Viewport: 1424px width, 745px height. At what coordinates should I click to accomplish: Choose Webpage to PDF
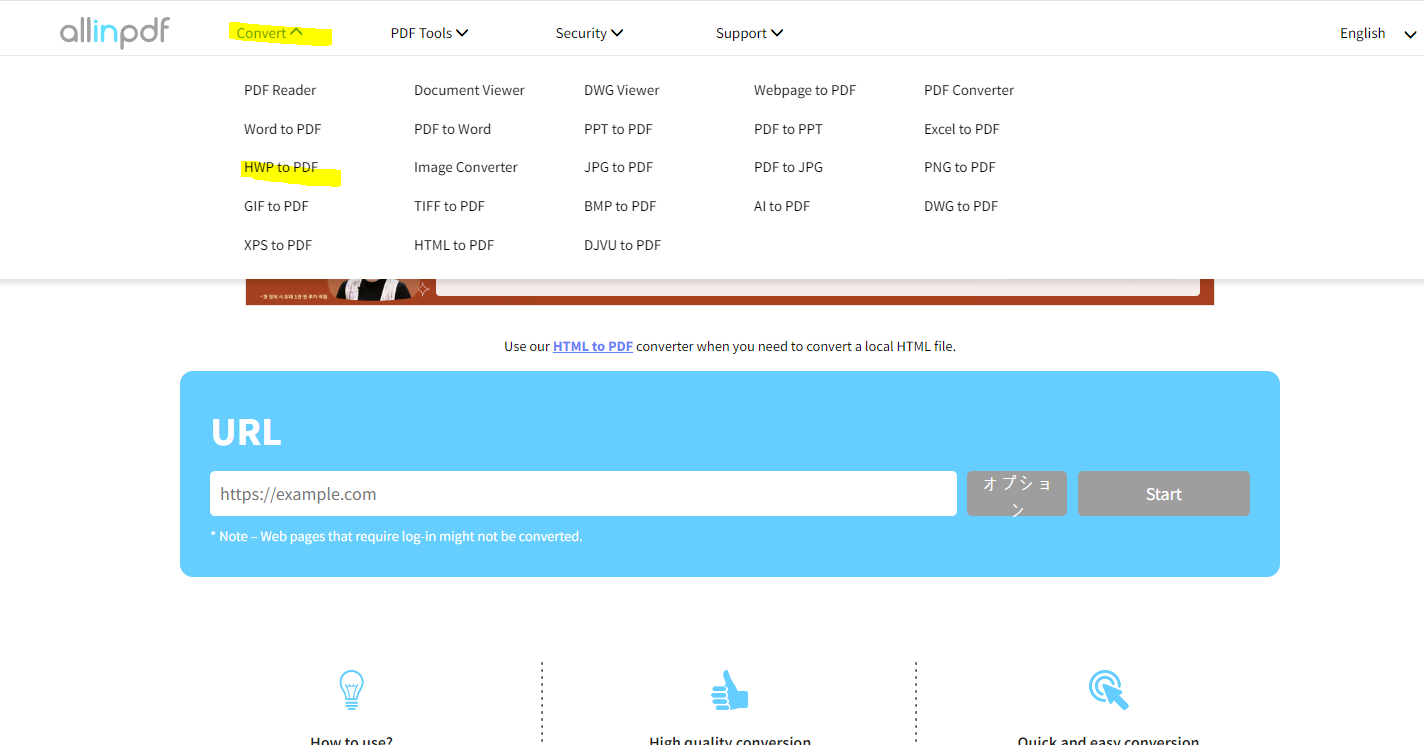(804, 89)
